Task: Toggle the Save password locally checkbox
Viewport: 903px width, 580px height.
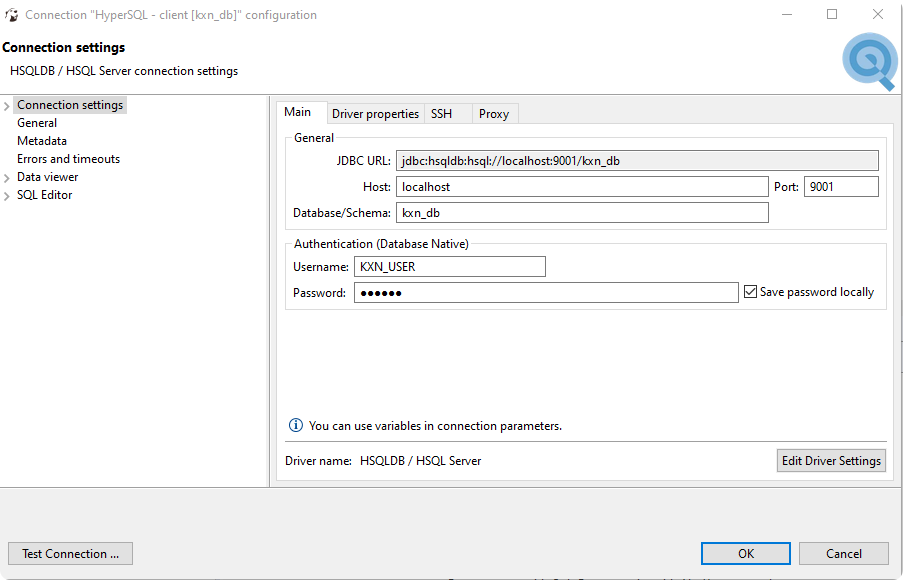Action: (750, 292)
